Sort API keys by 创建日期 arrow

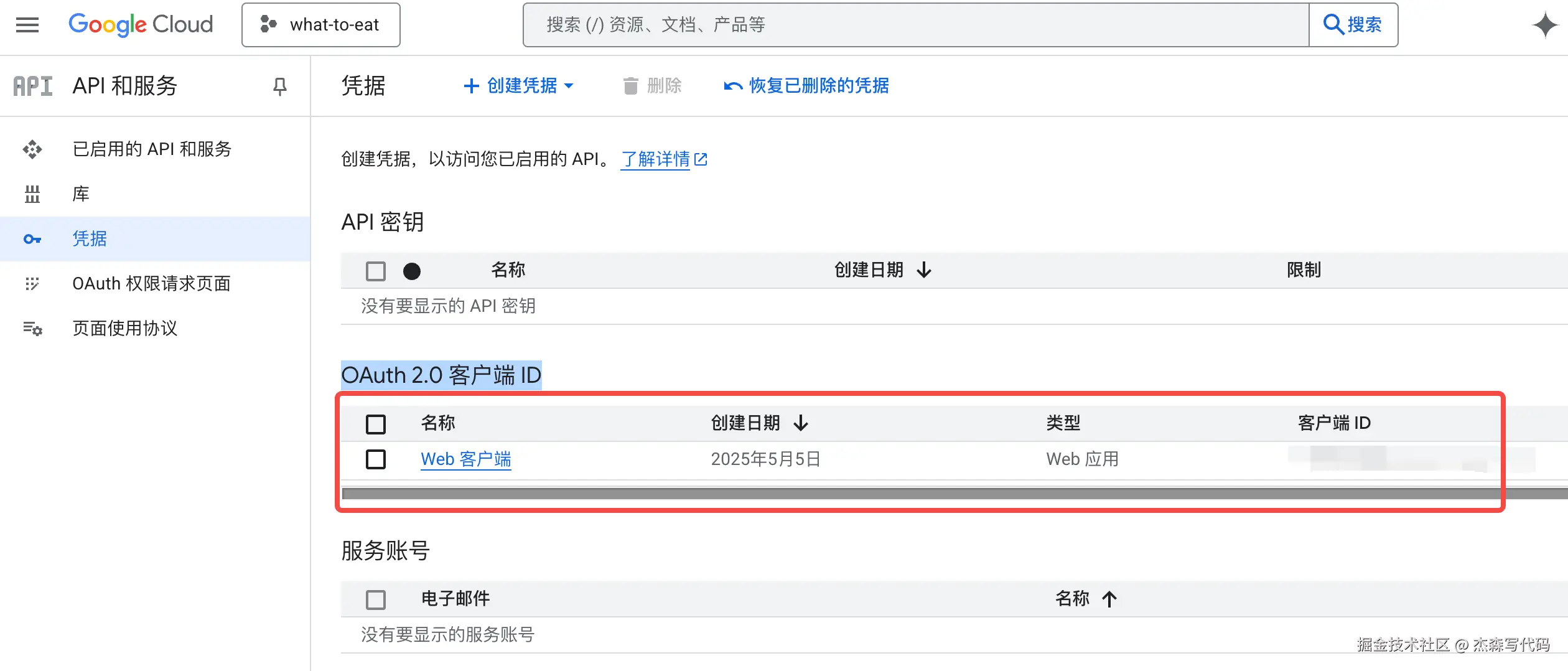[924, 270]
